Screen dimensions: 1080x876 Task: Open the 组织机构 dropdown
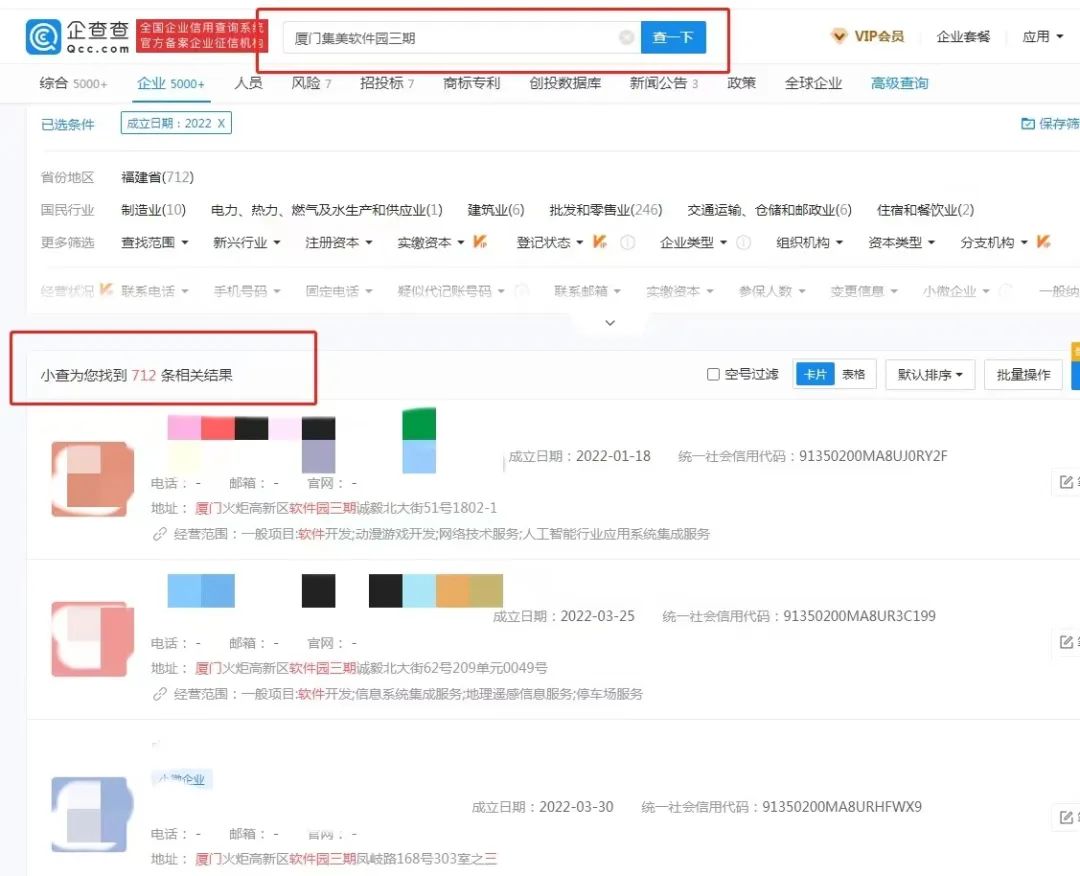[x=810, y=242]
